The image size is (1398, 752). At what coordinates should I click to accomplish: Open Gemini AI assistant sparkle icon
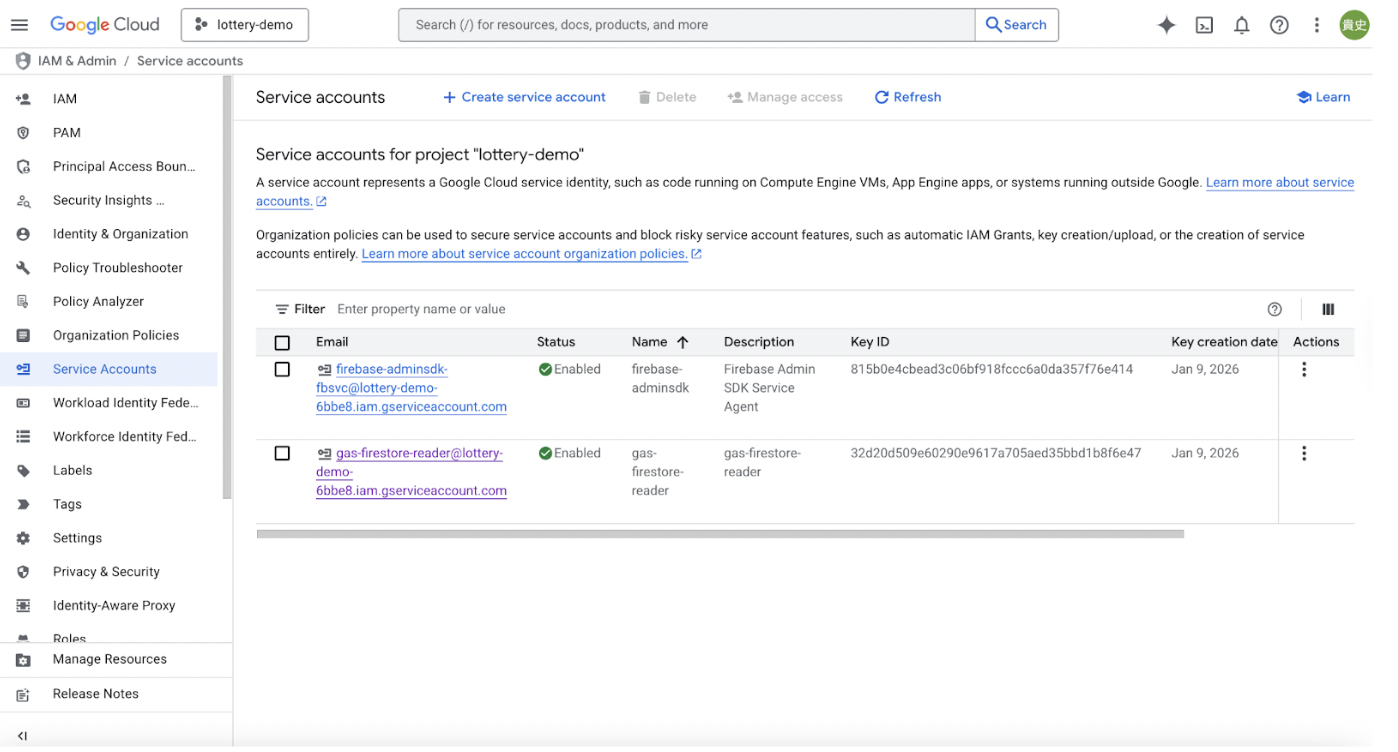pyautogui.click(x=1166, y=25)
